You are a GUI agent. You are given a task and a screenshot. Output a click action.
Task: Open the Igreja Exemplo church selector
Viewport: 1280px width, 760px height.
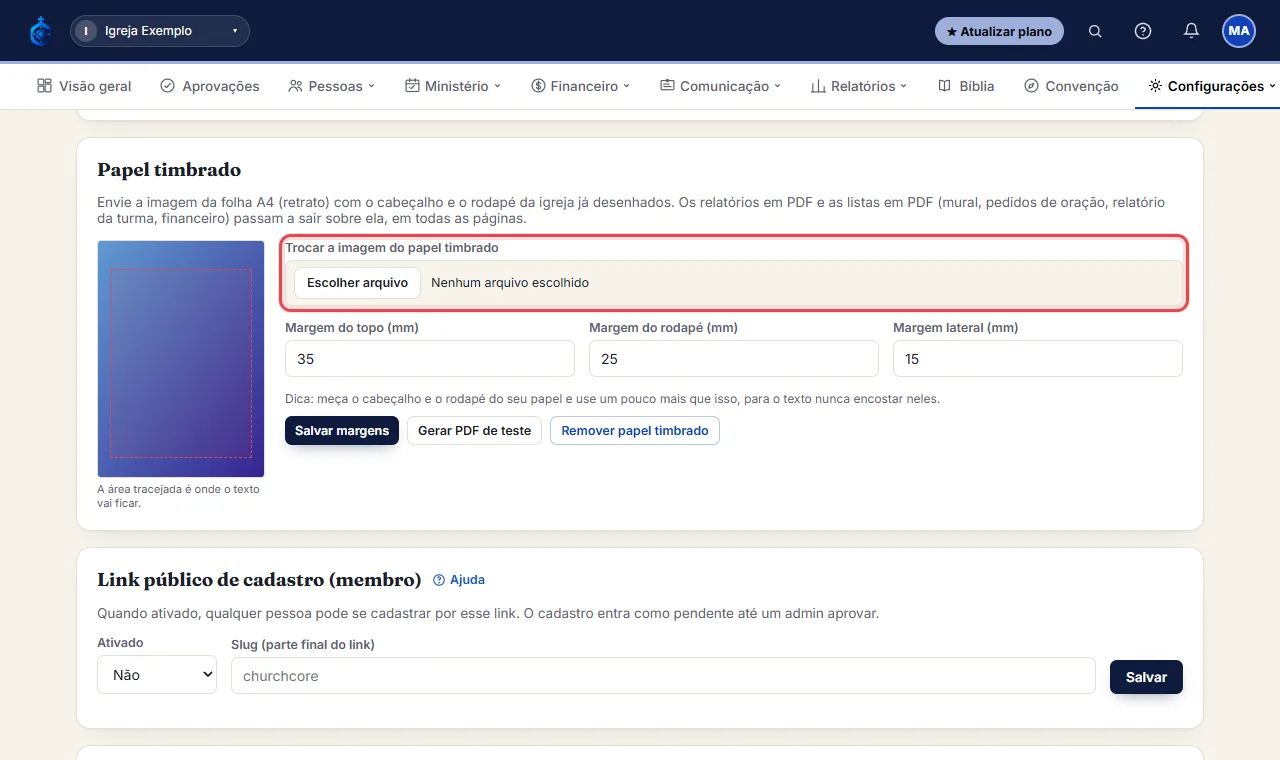click(x=160, y=31)
